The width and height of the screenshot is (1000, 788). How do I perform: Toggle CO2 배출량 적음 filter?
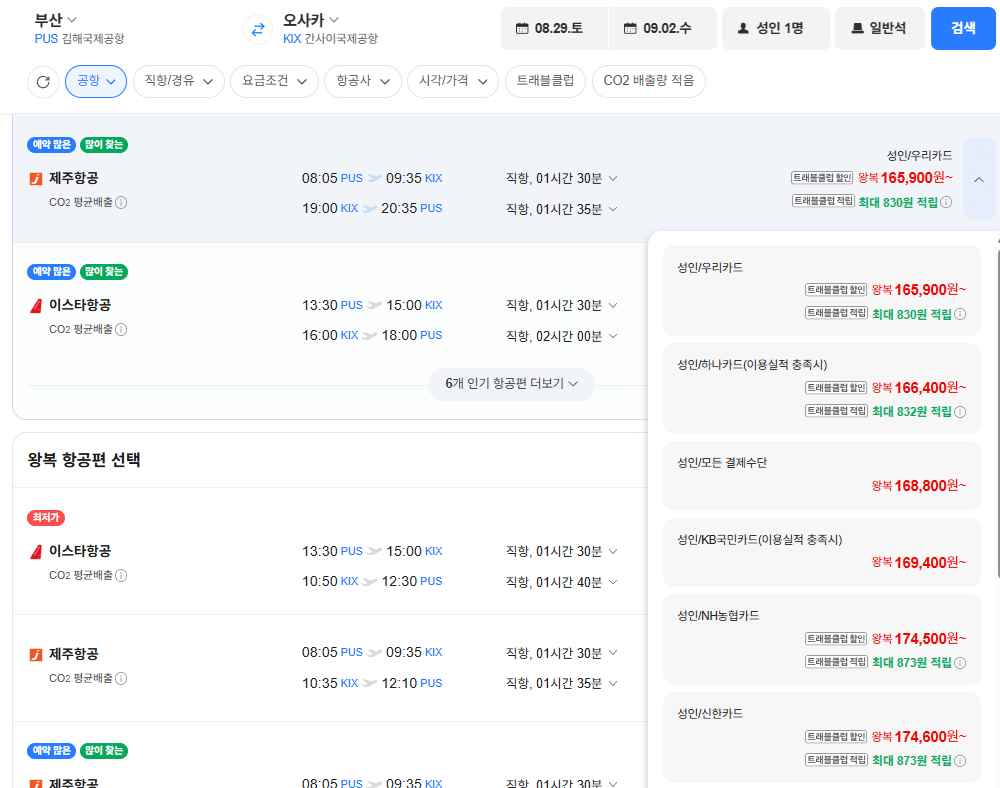649,81
